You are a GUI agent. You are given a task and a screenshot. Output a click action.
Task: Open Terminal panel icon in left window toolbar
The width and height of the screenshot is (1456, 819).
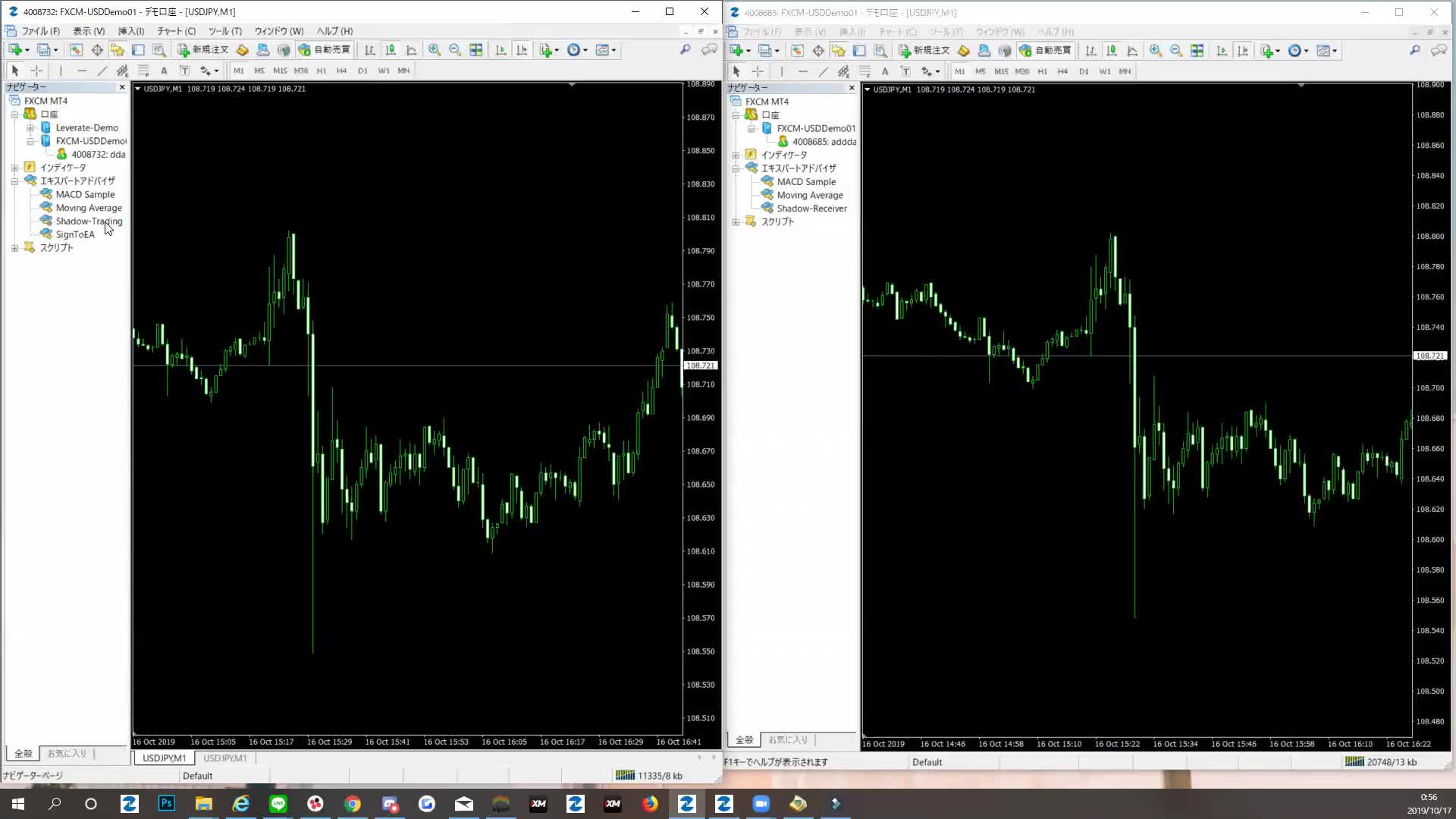138,50
